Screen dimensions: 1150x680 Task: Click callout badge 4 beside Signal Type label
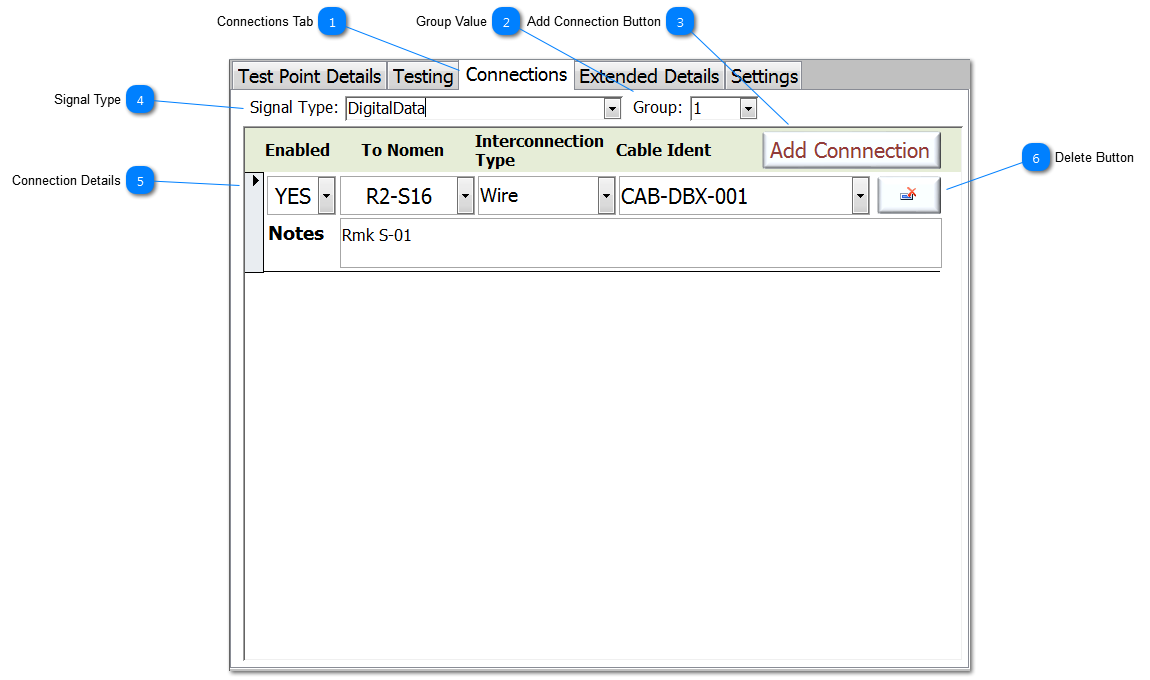(140, 100)
